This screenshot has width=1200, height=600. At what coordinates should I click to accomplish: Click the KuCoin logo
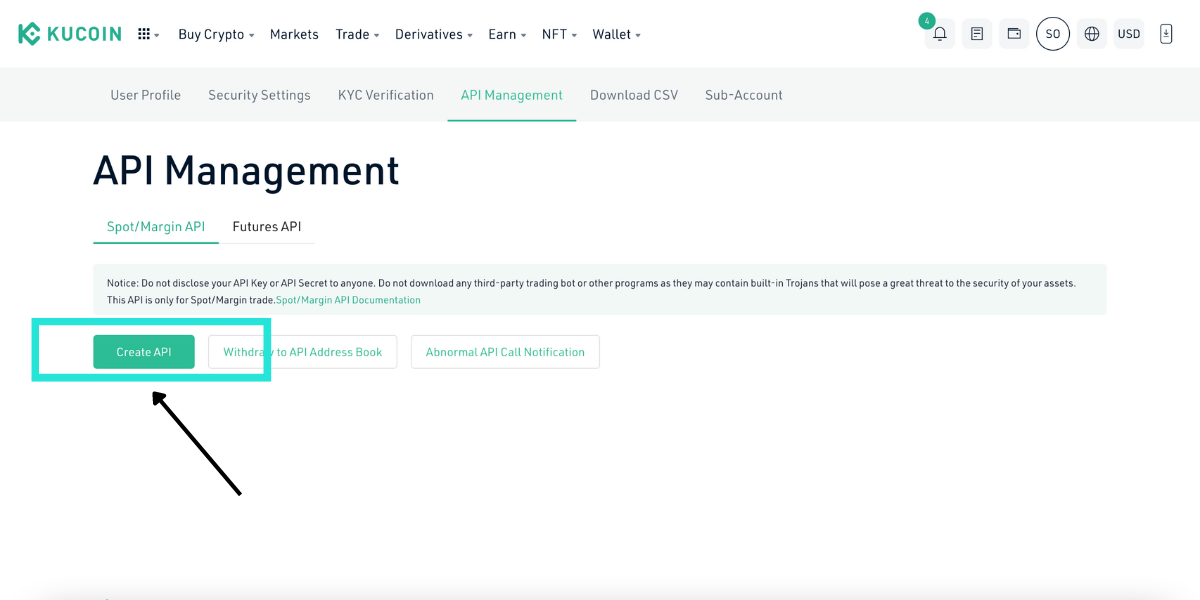tap(69, 34)
